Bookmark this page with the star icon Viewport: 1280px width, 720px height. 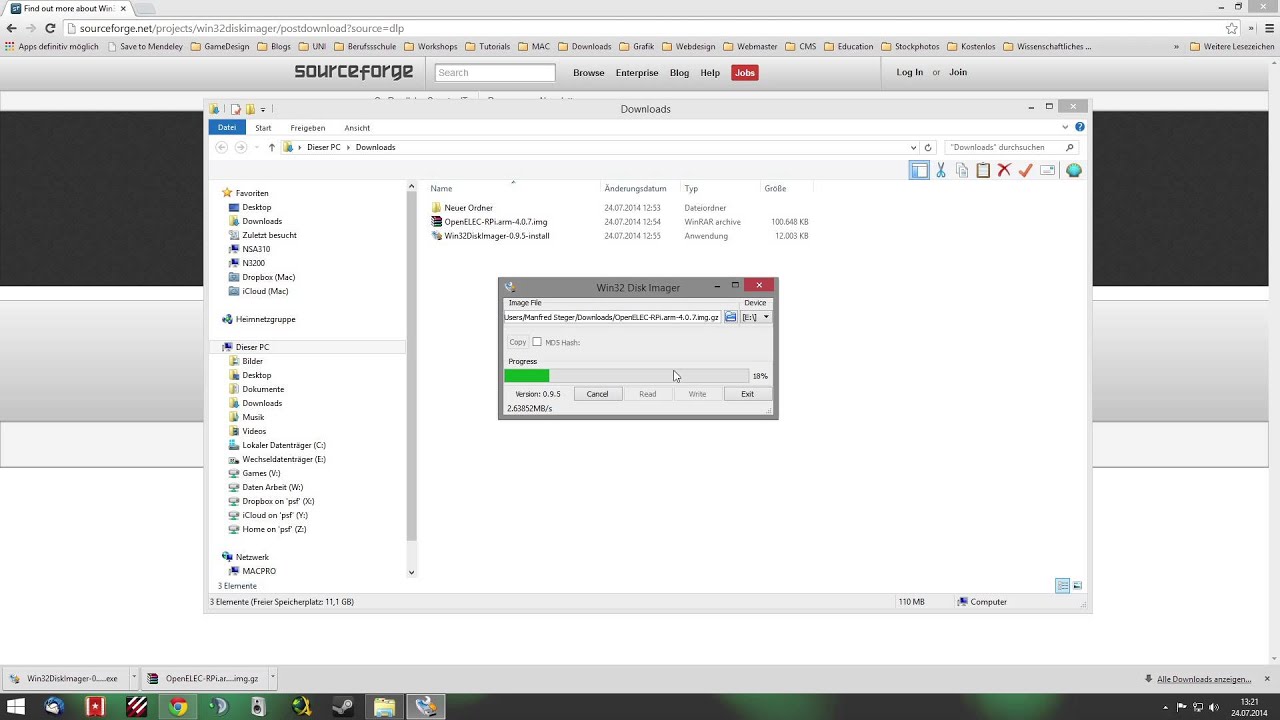(1232, 28)
